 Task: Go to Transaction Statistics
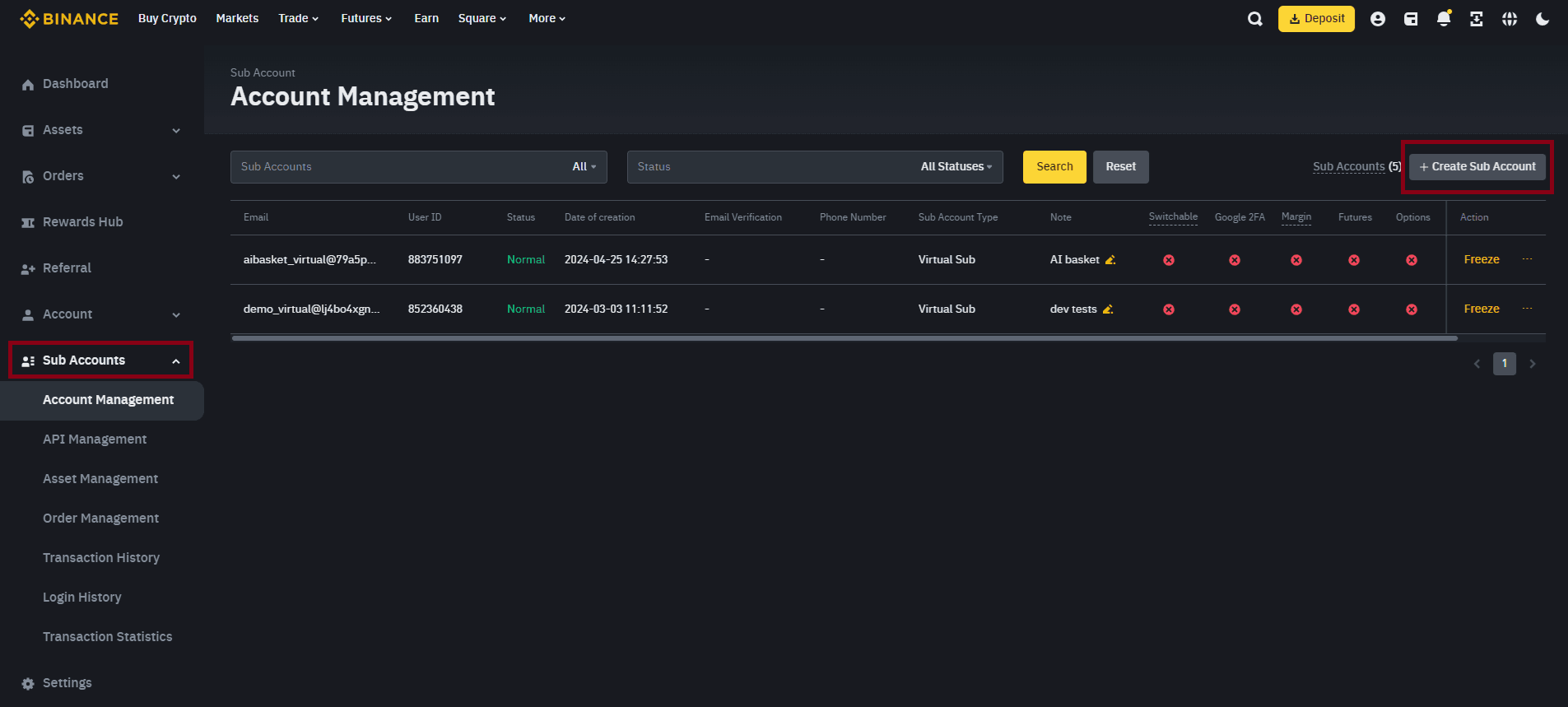click(x=108, y=637)
